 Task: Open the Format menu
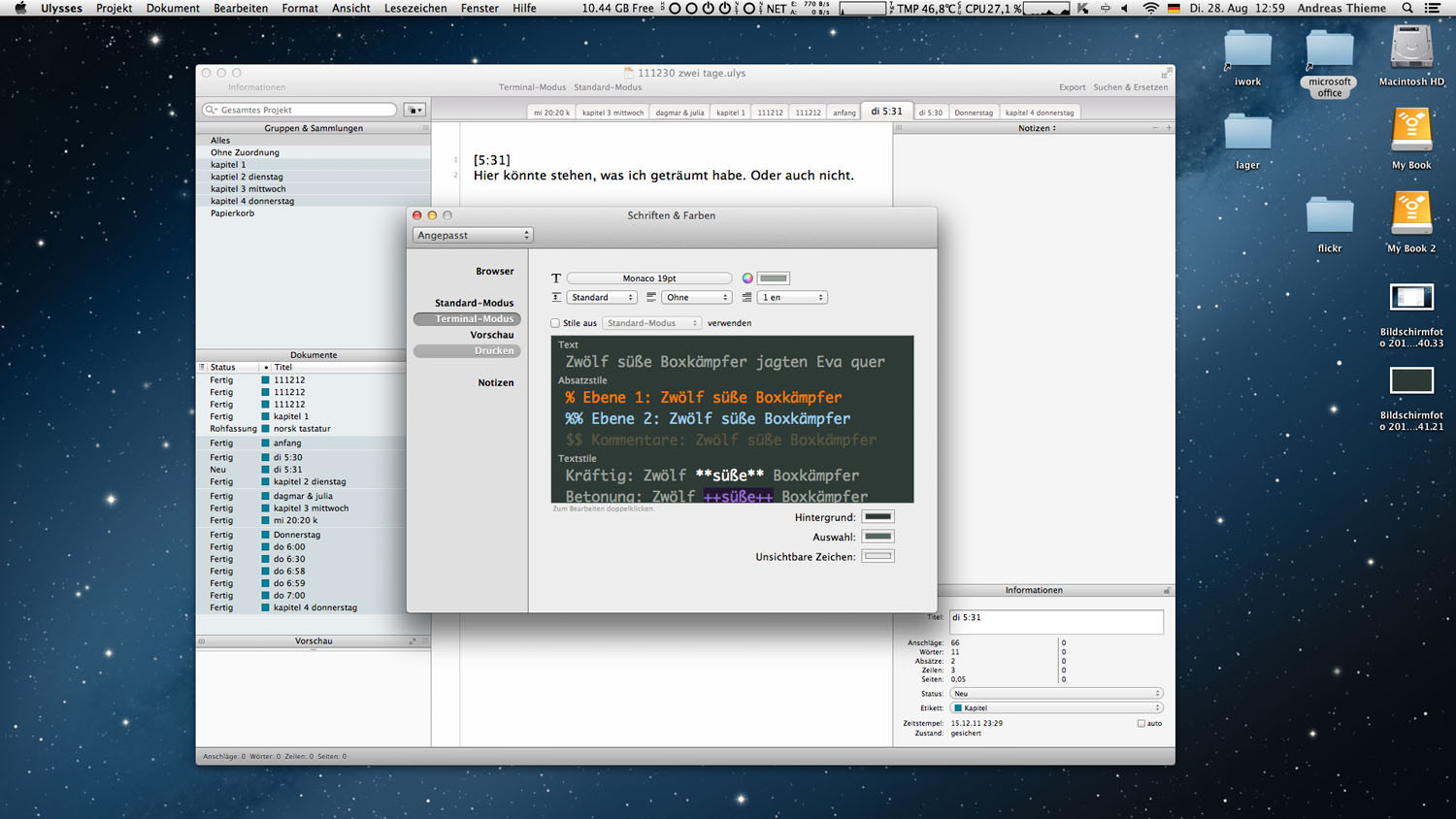pyautogui.click(x=300, y=8)
